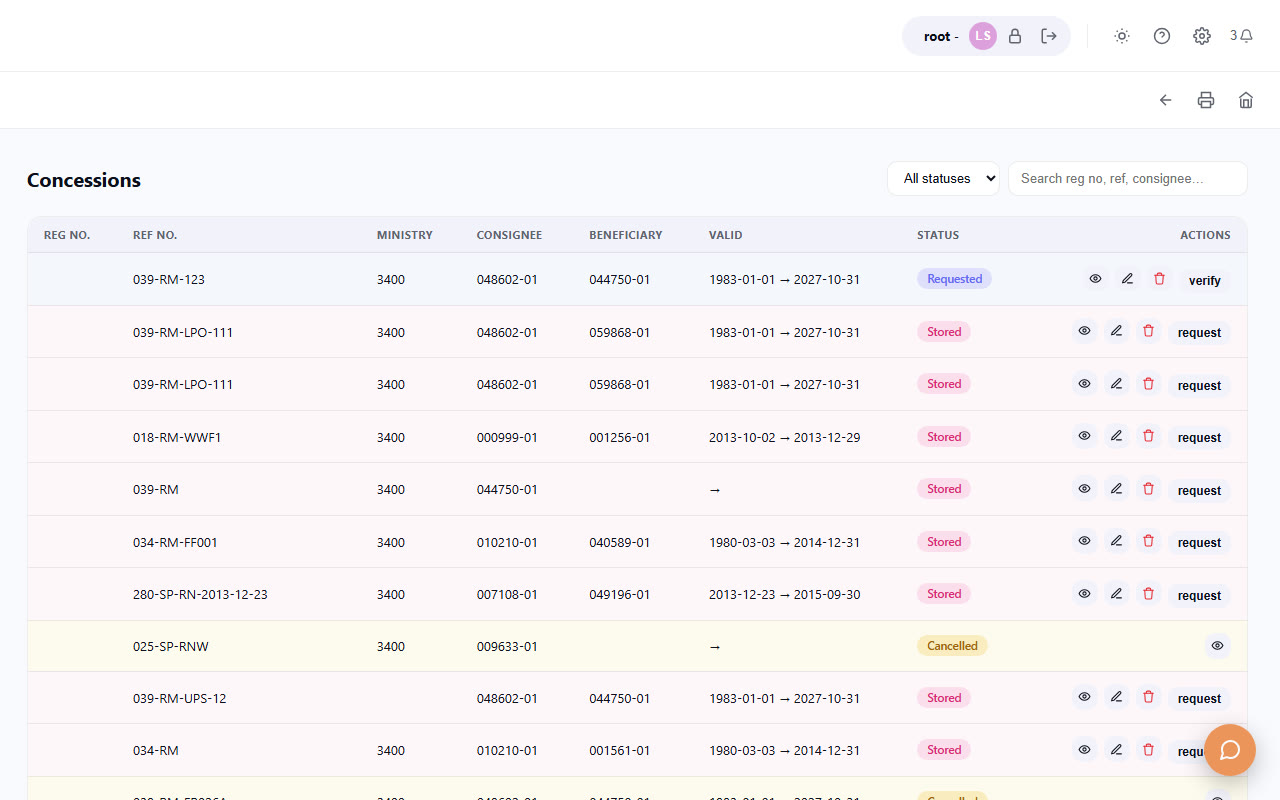Click request for the 039-RM row
The height and width of the screenshot is (800, 1280).
point(1199,490)
